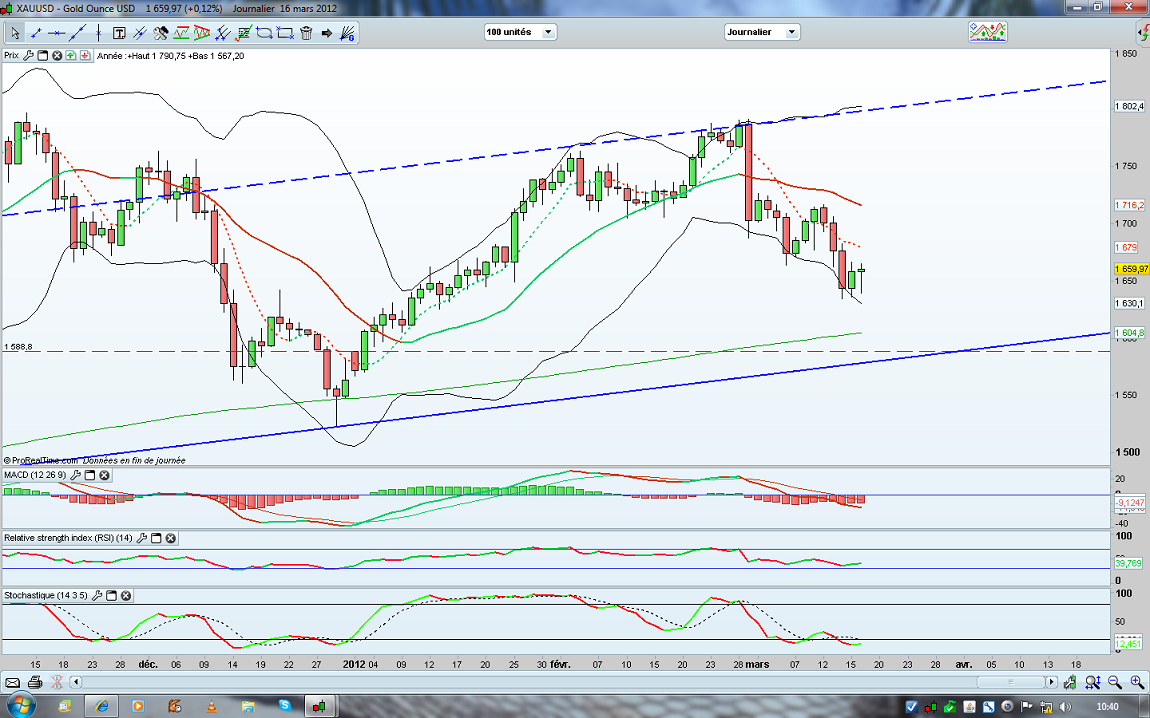Remove the RSI indicator panel
The image size is (1150, 718).
pos(171,538)
